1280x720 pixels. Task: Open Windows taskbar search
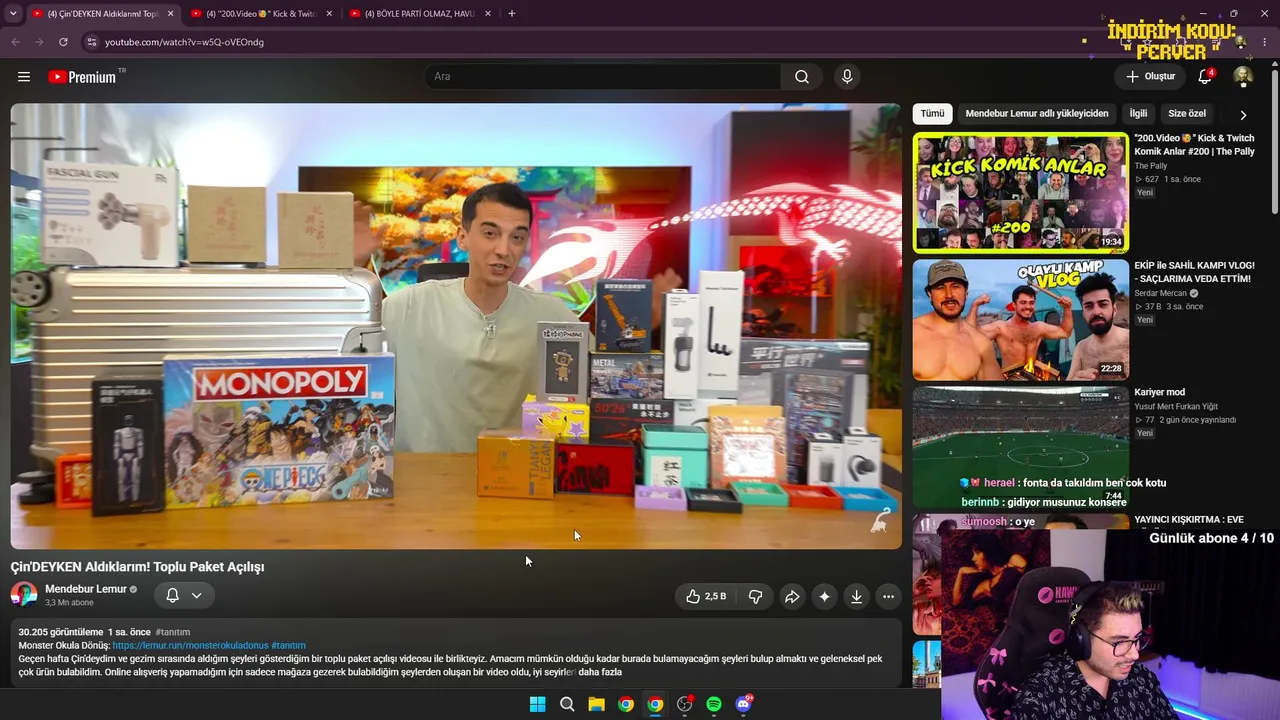(567, 704)
